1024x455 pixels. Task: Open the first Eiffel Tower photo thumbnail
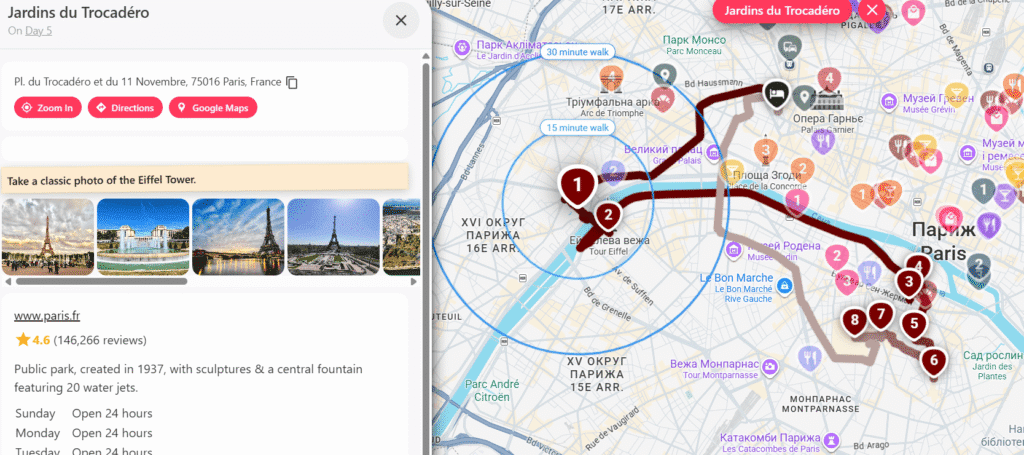pyautogui.click(x=48, y=237)
